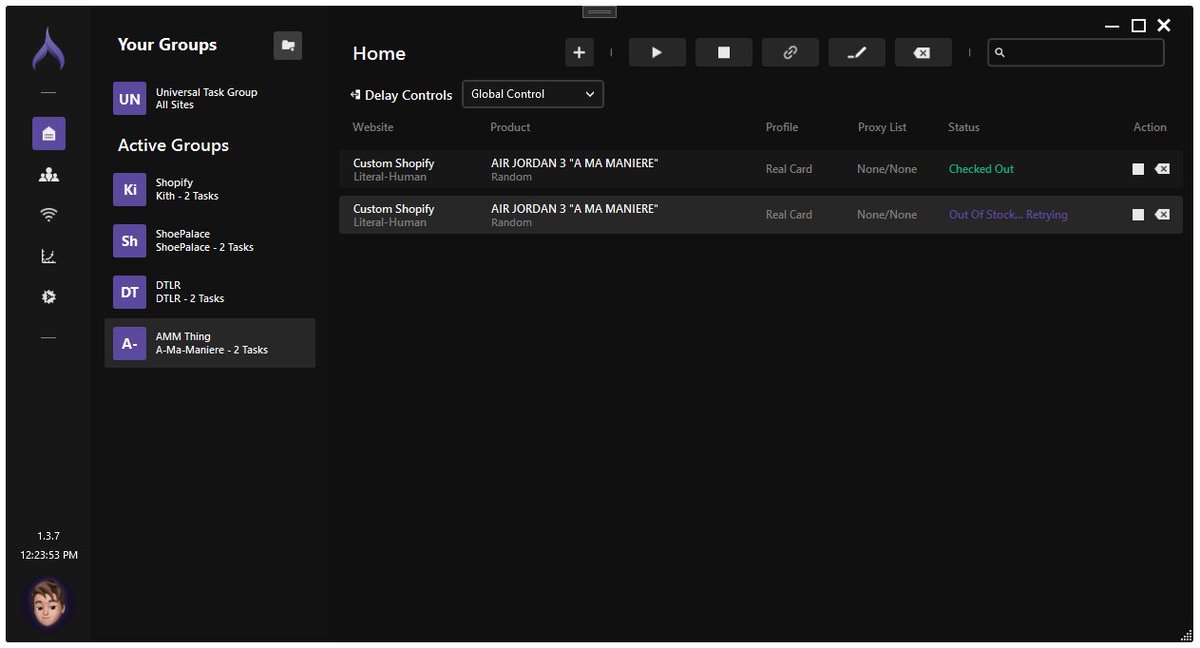Open the settings gear icon in sidebar
The height and width of the screenshot is (648, 1200).
[49, 297]
